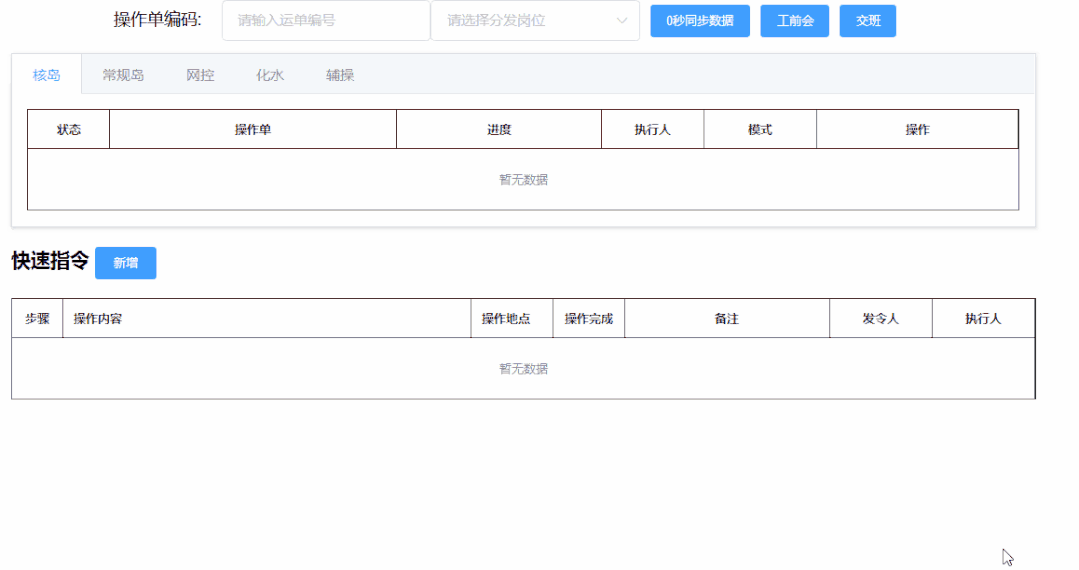The image size is (1079, 570).
Task: Select the 进度 column header
Action: (499, 130)
